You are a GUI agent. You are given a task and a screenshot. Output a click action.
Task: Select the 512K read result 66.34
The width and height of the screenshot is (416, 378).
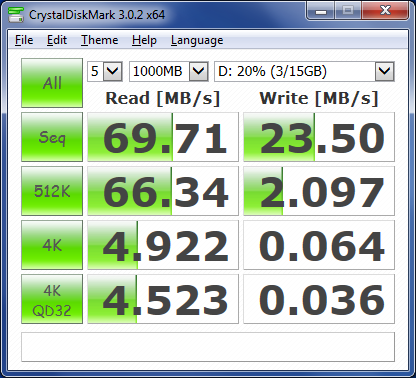click(x=163, y=191)
